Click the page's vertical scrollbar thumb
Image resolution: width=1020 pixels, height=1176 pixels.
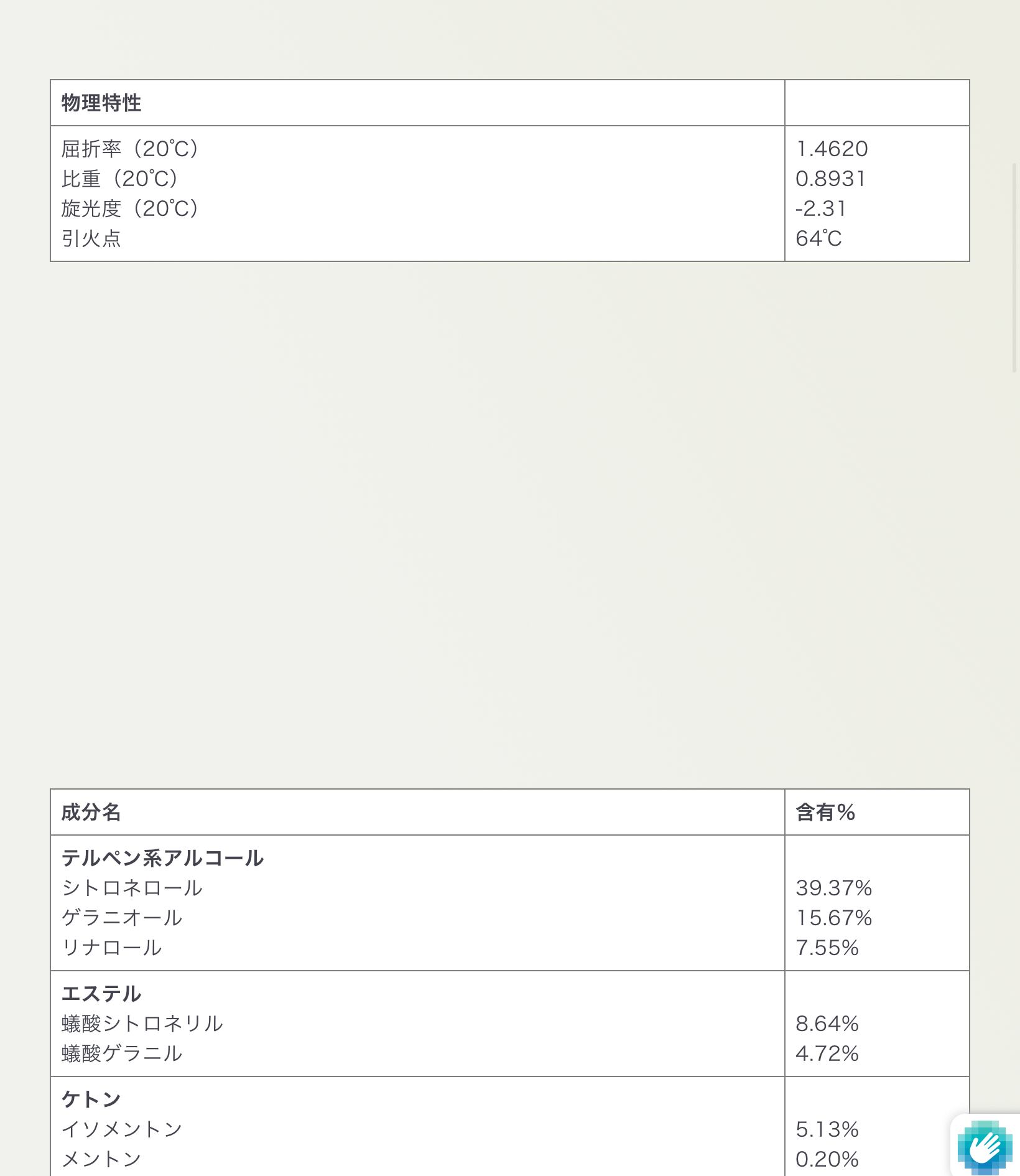[1015, 268]
